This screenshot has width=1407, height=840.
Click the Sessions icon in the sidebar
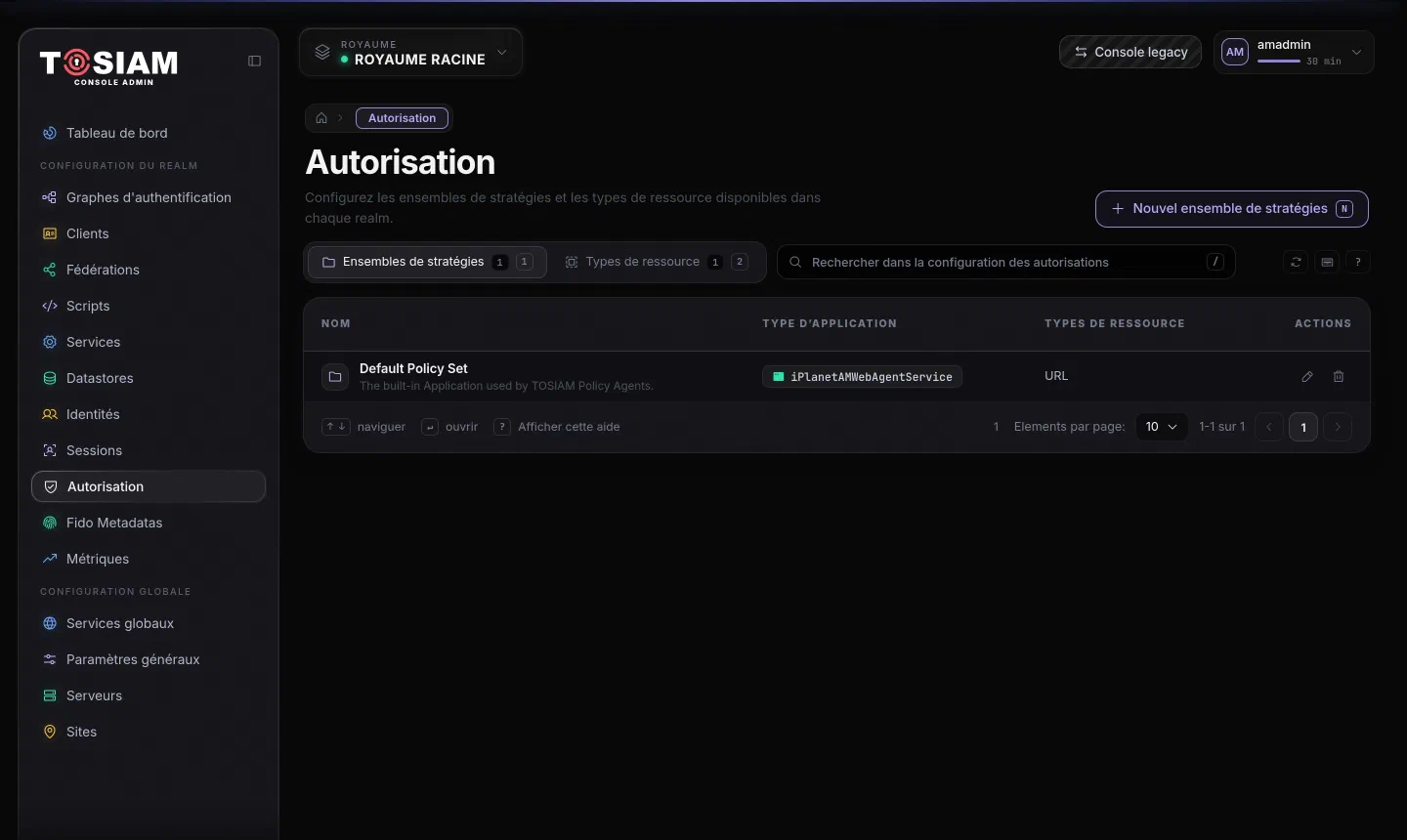(50, 450)
